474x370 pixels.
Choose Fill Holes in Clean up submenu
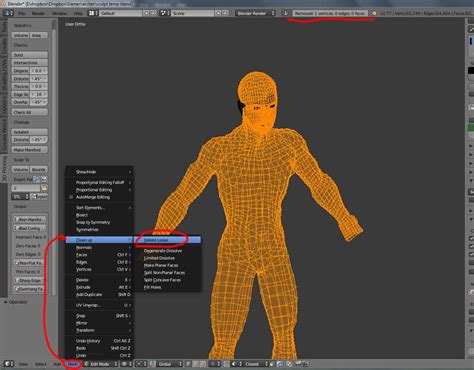[x=167, y=287]
